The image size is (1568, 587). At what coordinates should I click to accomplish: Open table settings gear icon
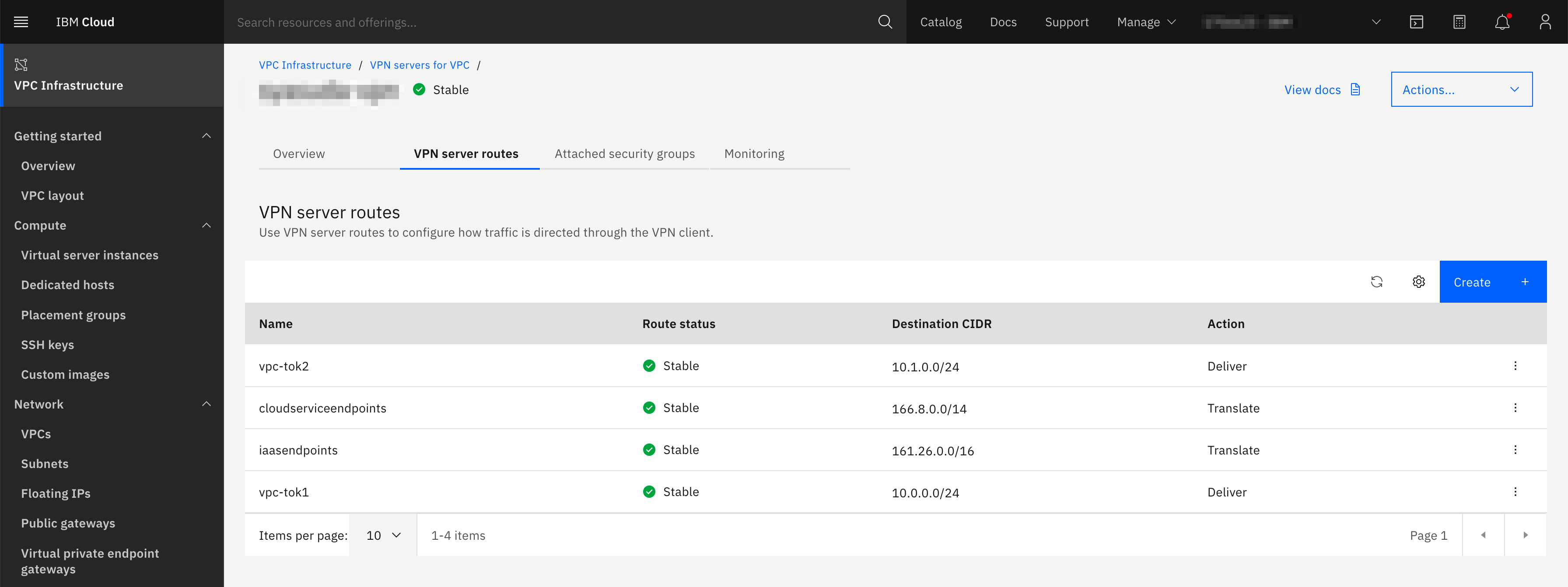1418,282
